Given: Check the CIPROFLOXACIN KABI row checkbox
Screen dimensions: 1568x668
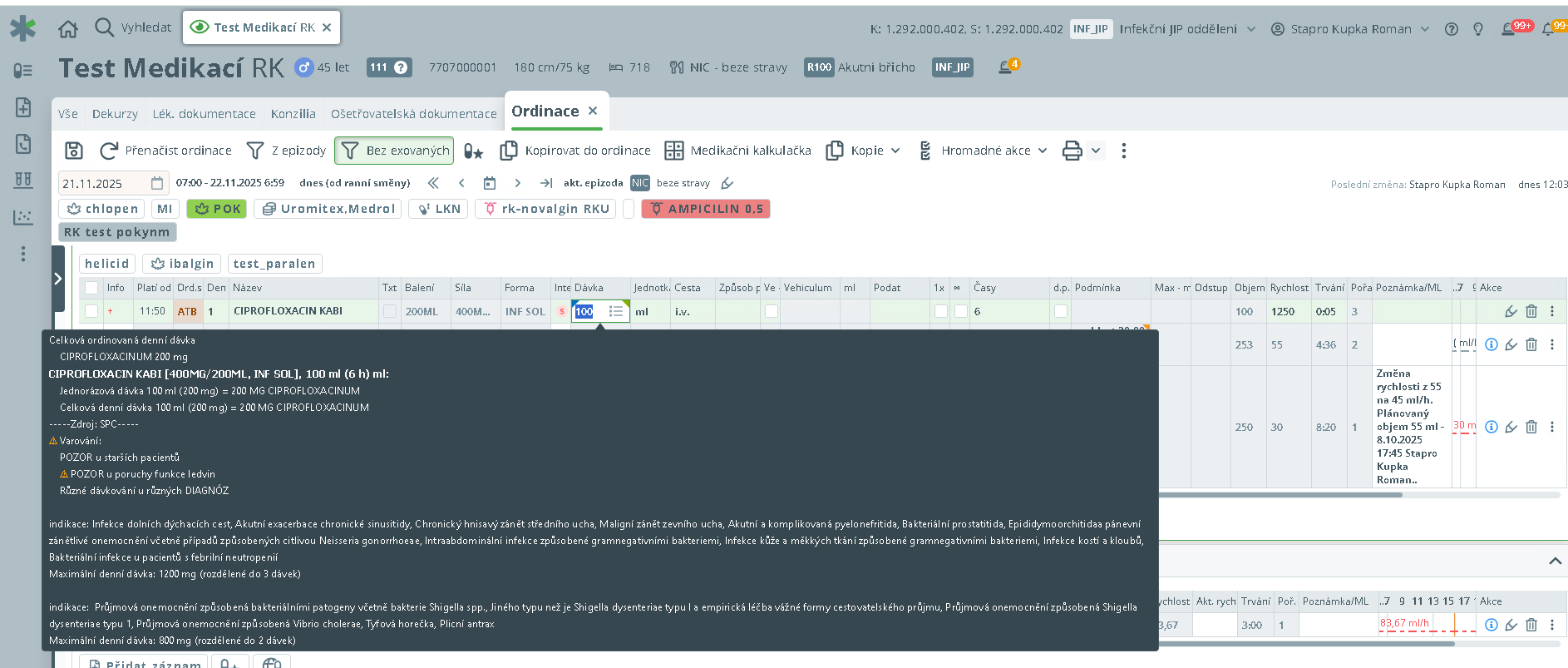Looking at the screenshot, I should point(91,311).
